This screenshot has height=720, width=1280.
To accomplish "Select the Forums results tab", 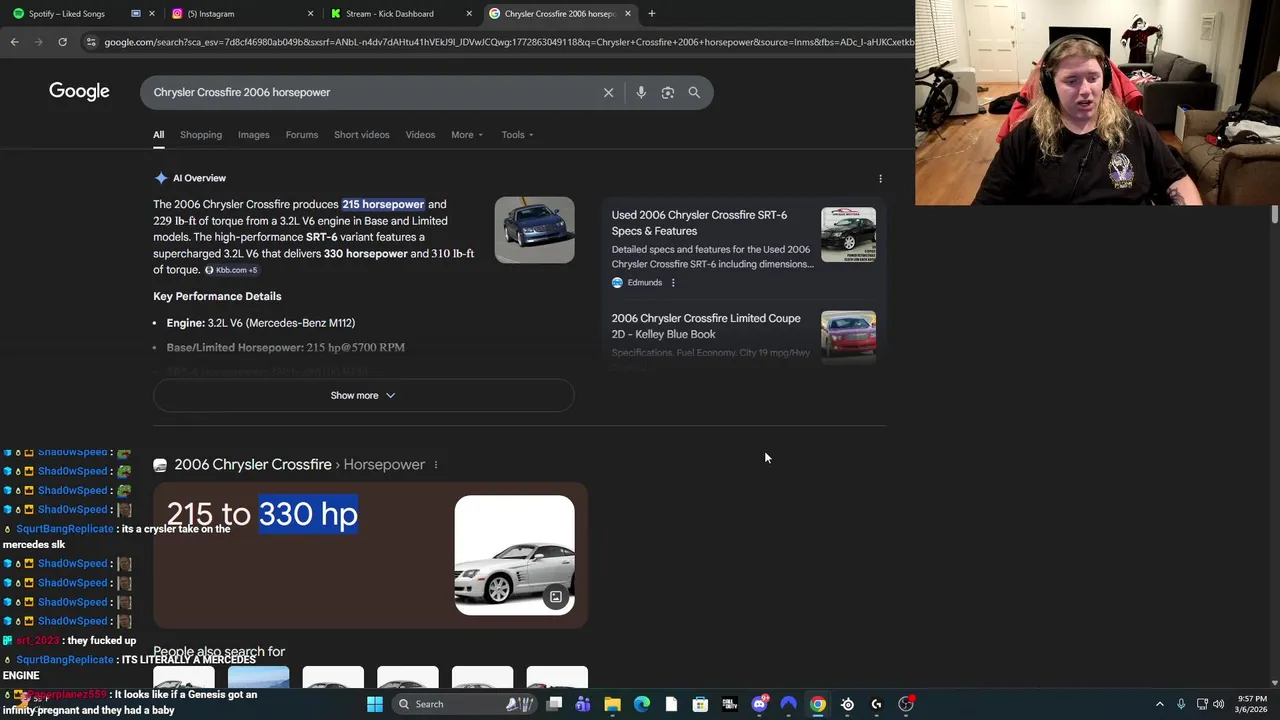I will (302, 135).
